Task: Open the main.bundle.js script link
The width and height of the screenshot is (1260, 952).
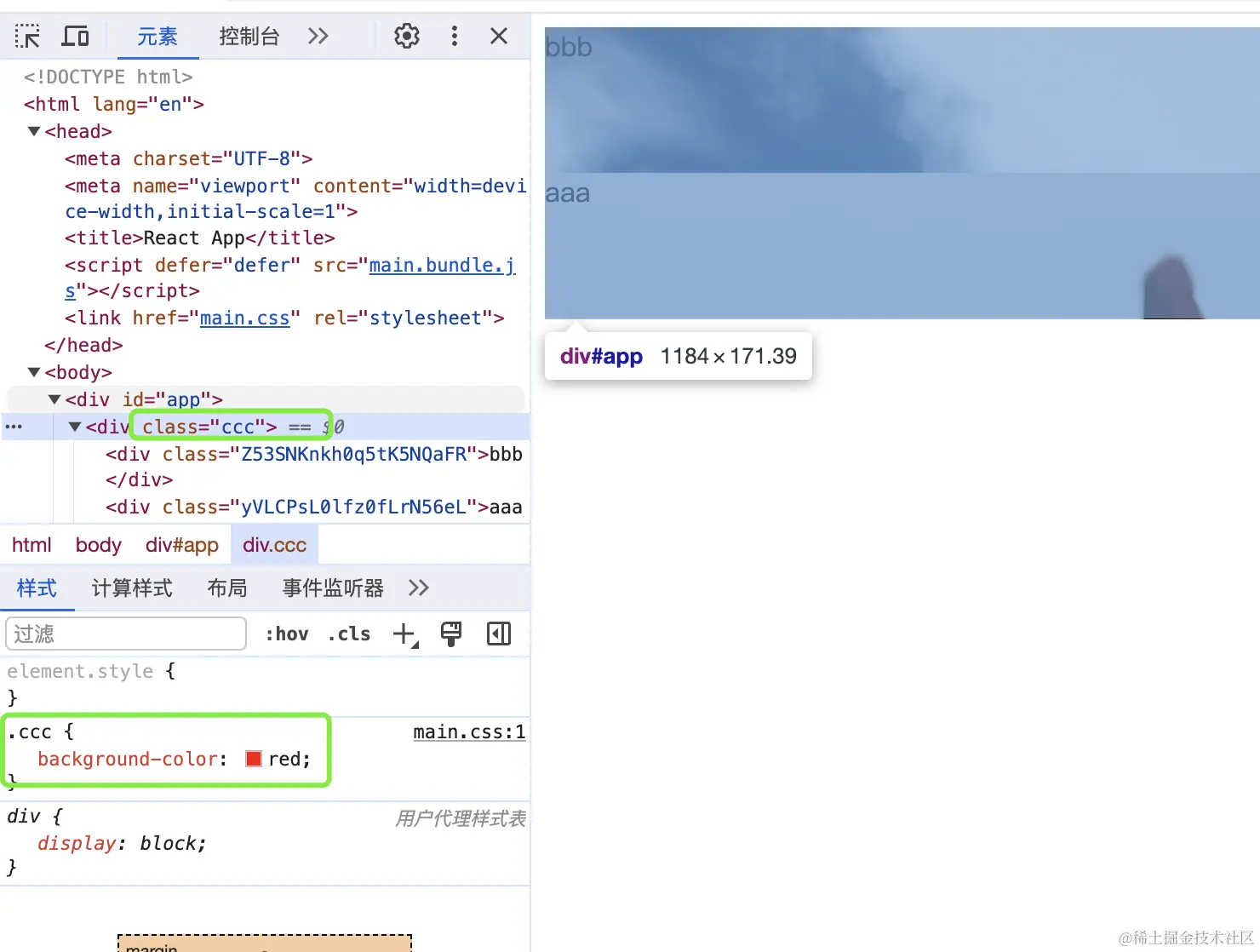Action: (x=442, y=265)
